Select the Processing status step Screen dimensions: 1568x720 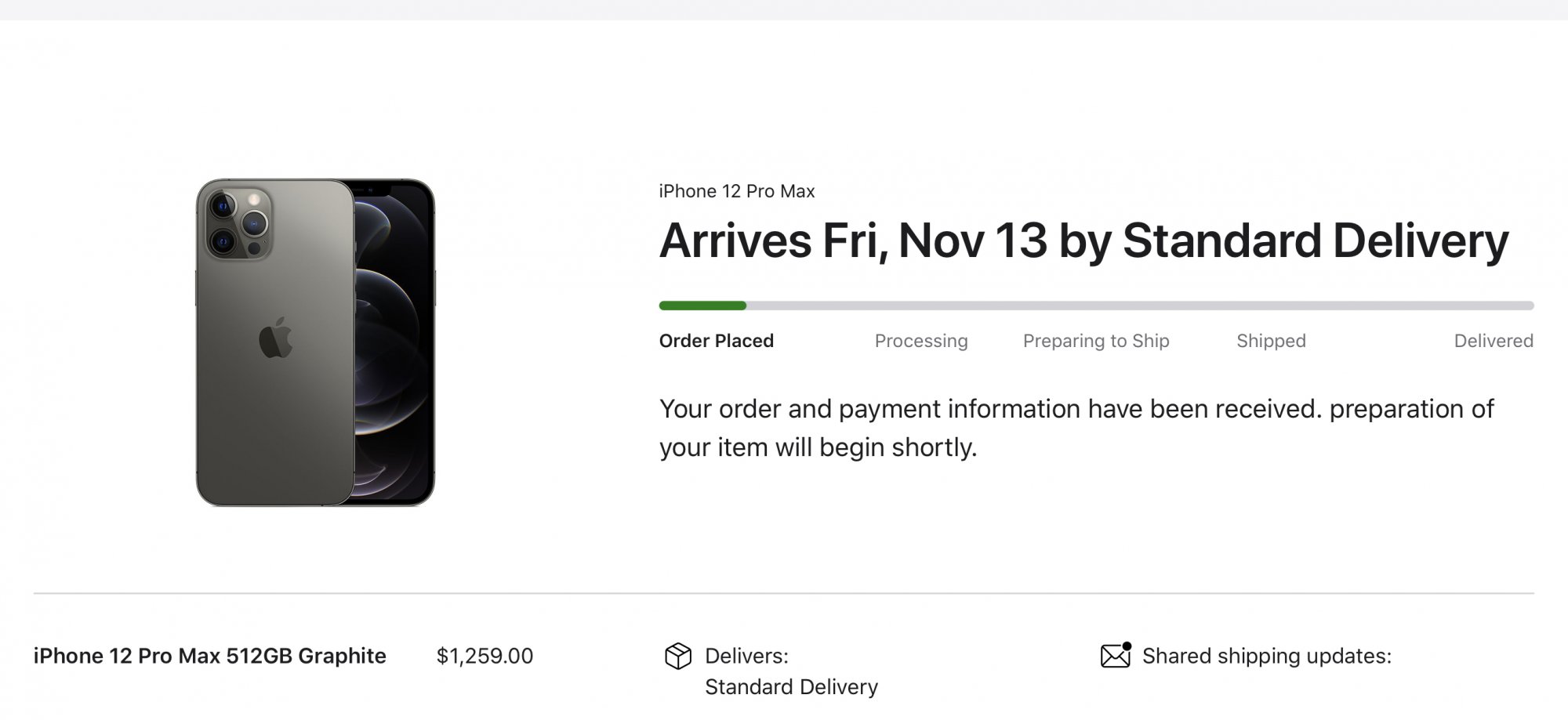[x=920, y=341]
